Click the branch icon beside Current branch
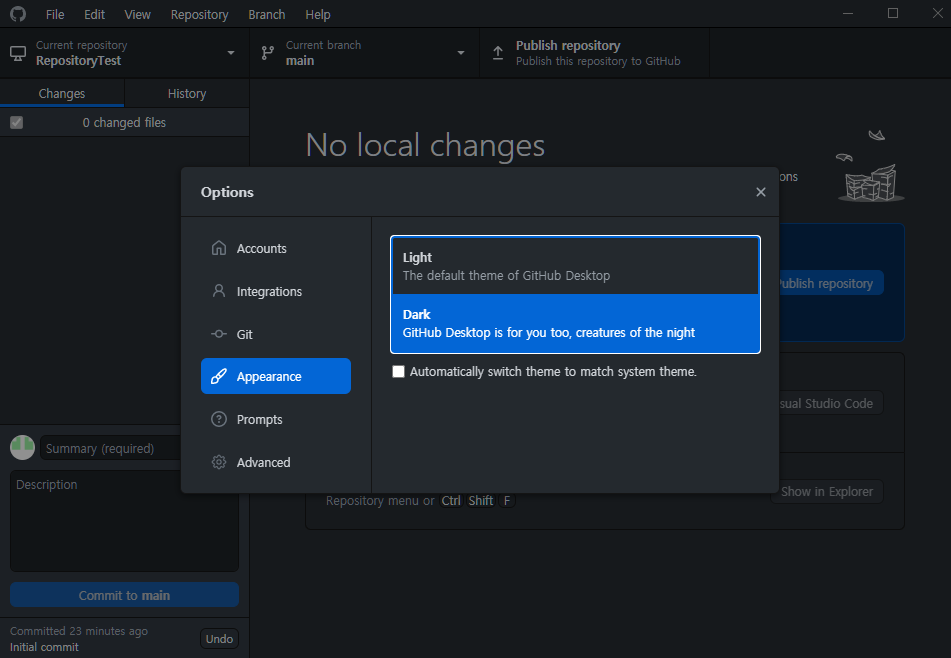The width and height of the screenshot is (951, 658). pos(267,53)
